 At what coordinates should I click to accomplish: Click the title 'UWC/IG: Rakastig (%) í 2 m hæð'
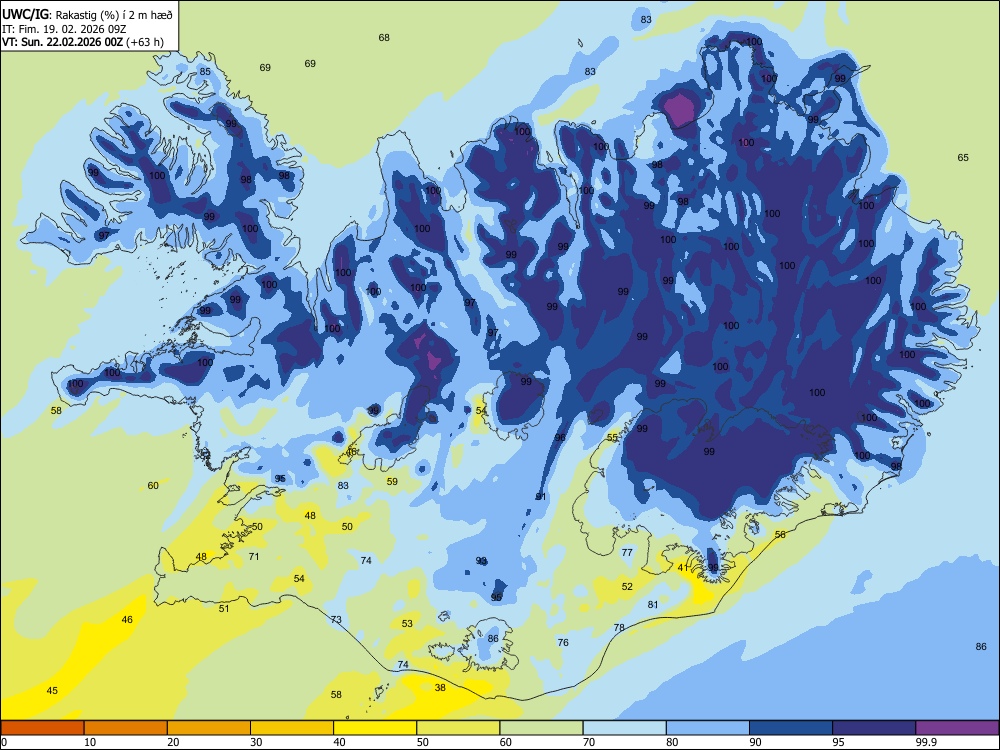[x=87, y=15]
